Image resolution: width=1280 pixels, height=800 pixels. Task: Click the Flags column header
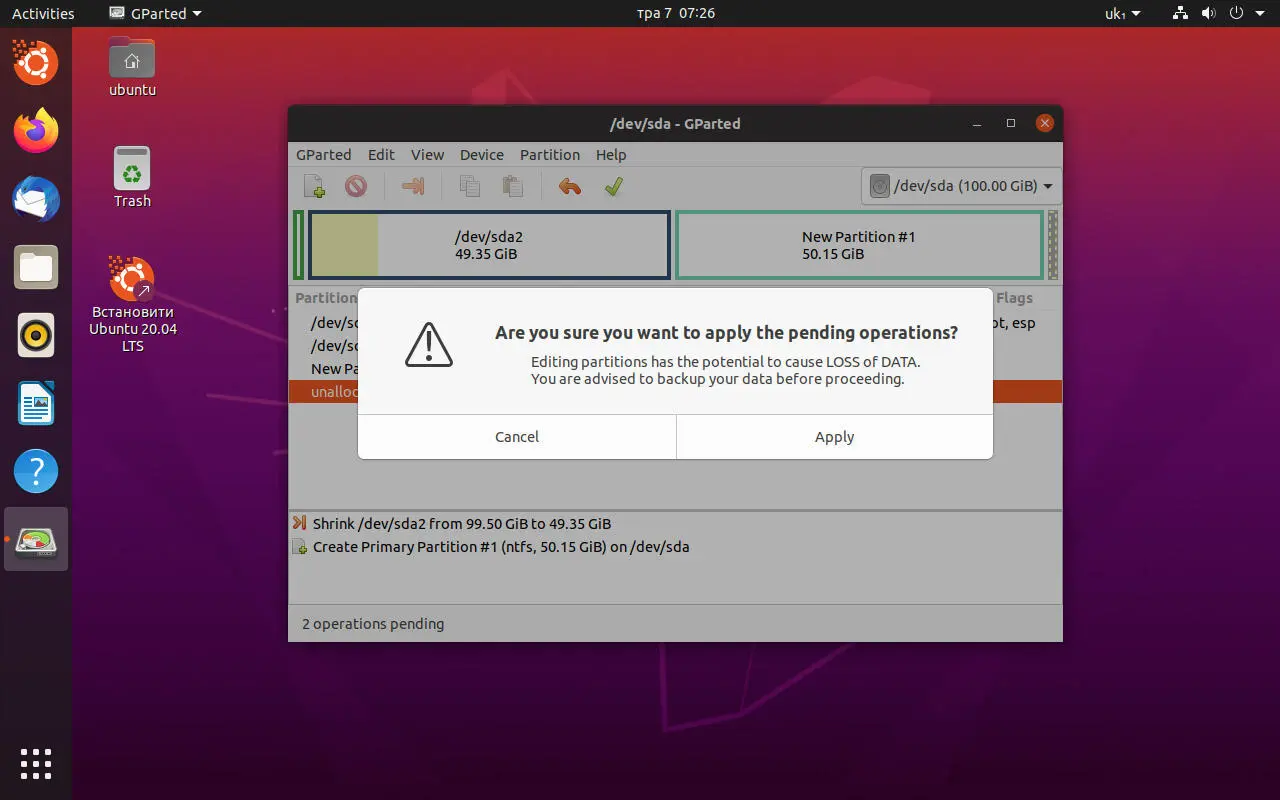tap(1014, 298)
